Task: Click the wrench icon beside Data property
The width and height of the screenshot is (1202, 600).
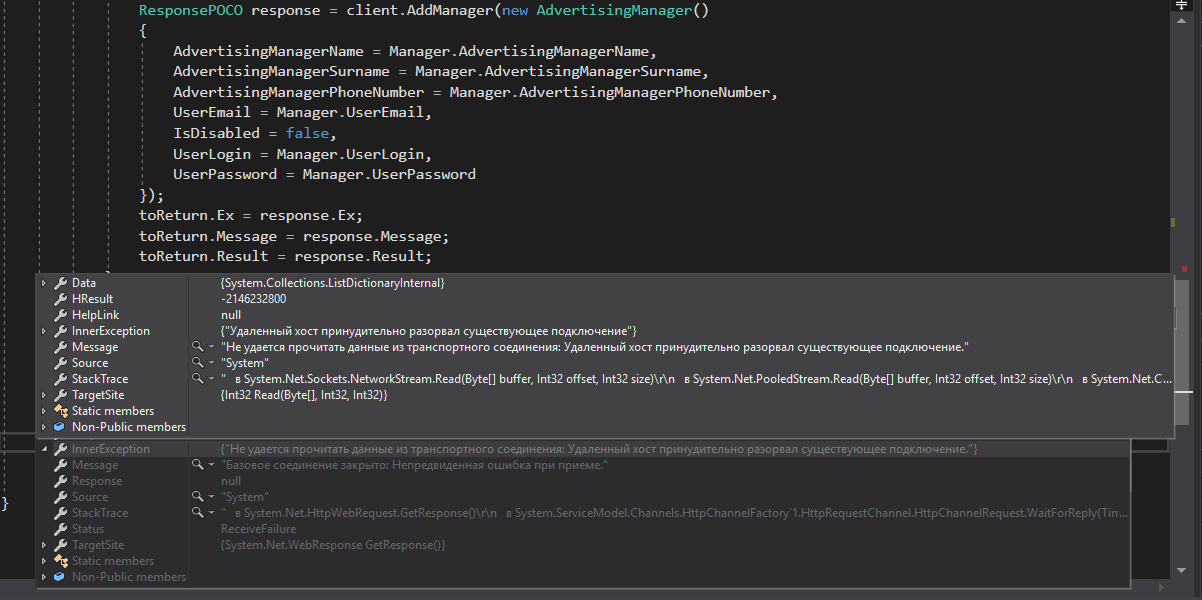Action: pos(60,283)
